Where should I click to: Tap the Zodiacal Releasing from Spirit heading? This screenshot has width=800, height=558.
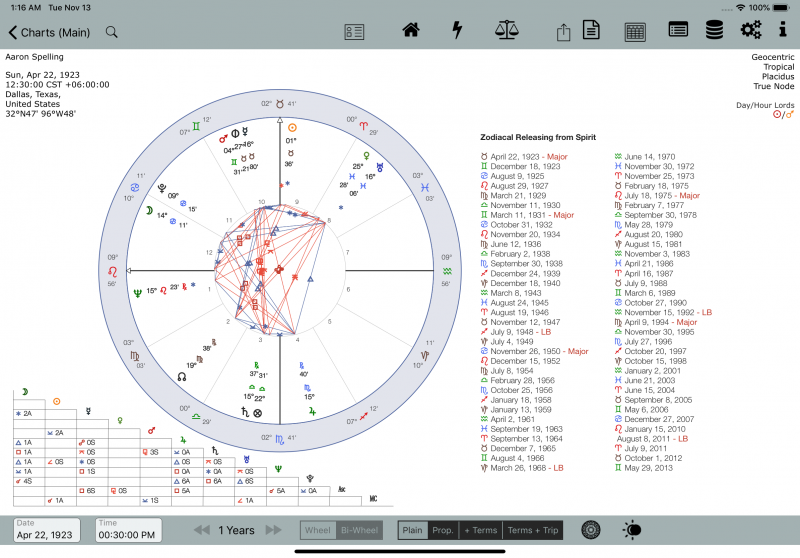pos(538,137)
